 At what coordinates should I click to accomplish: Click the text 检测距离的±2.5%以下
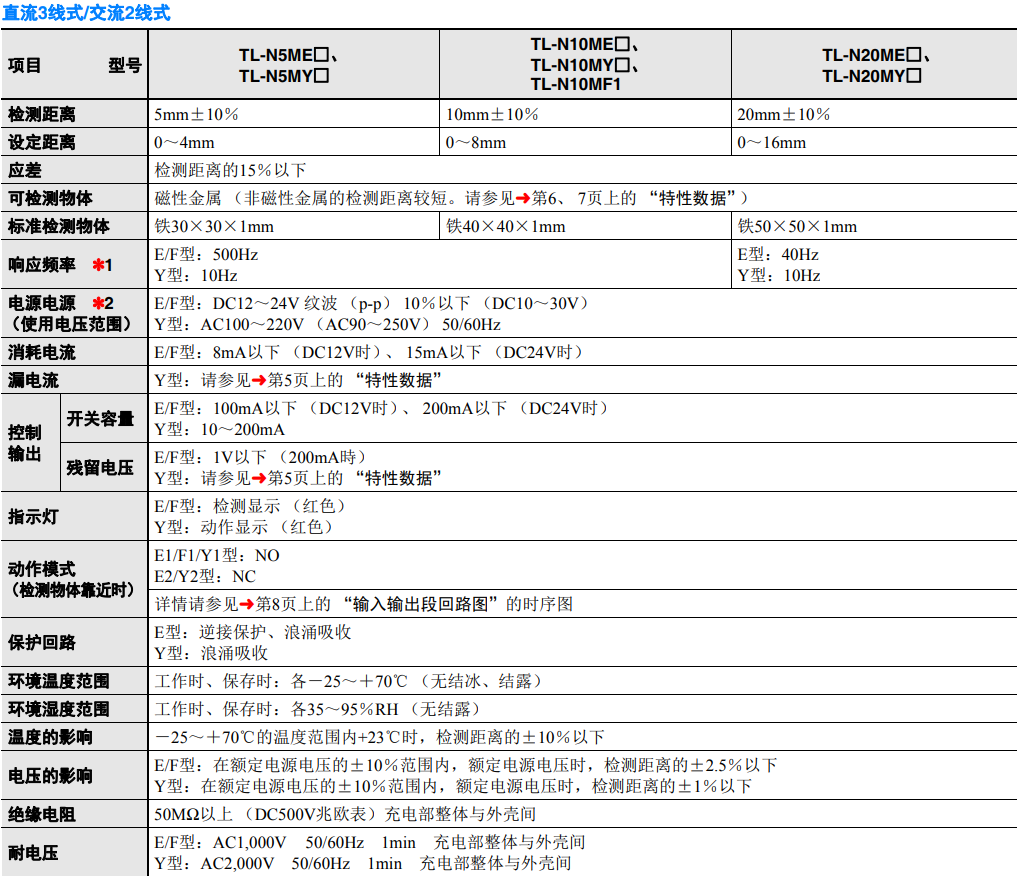pos(691,766)
